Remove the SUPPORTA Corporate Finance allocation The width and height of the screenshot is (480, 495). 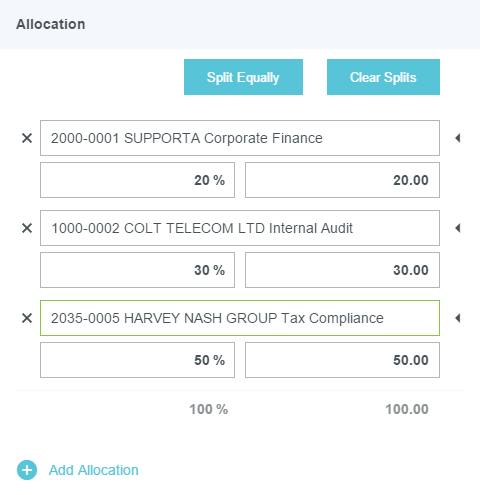coord(27,138)
